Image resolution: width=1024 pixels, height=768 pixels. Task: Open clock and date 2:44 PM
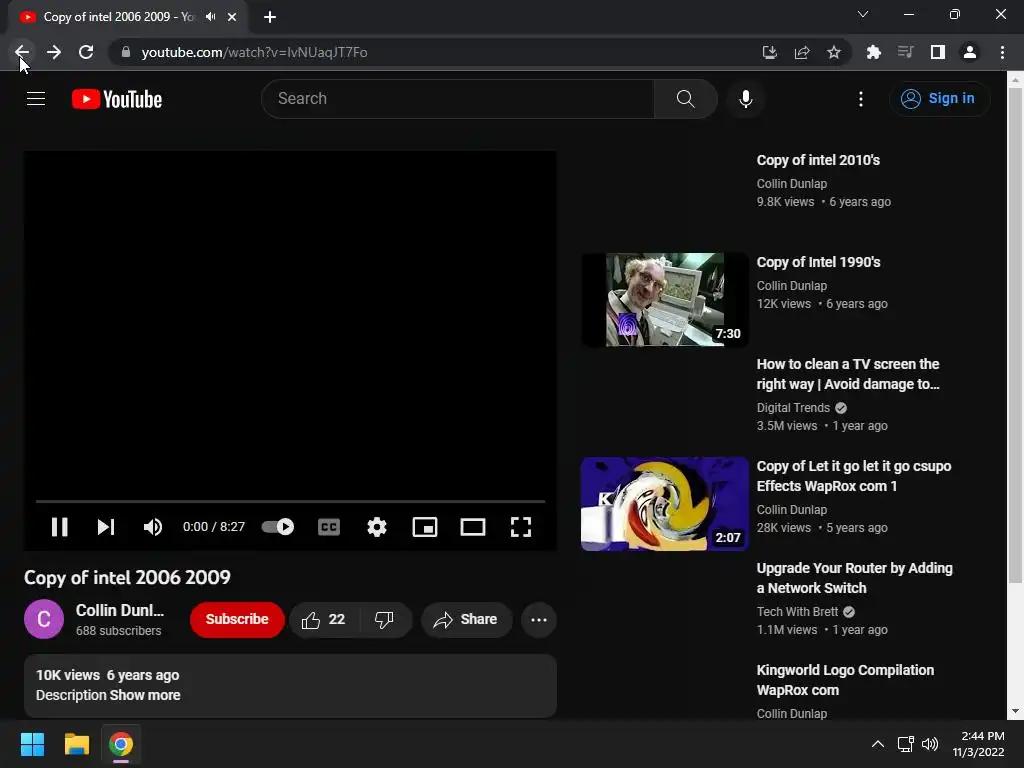[978, 744]
